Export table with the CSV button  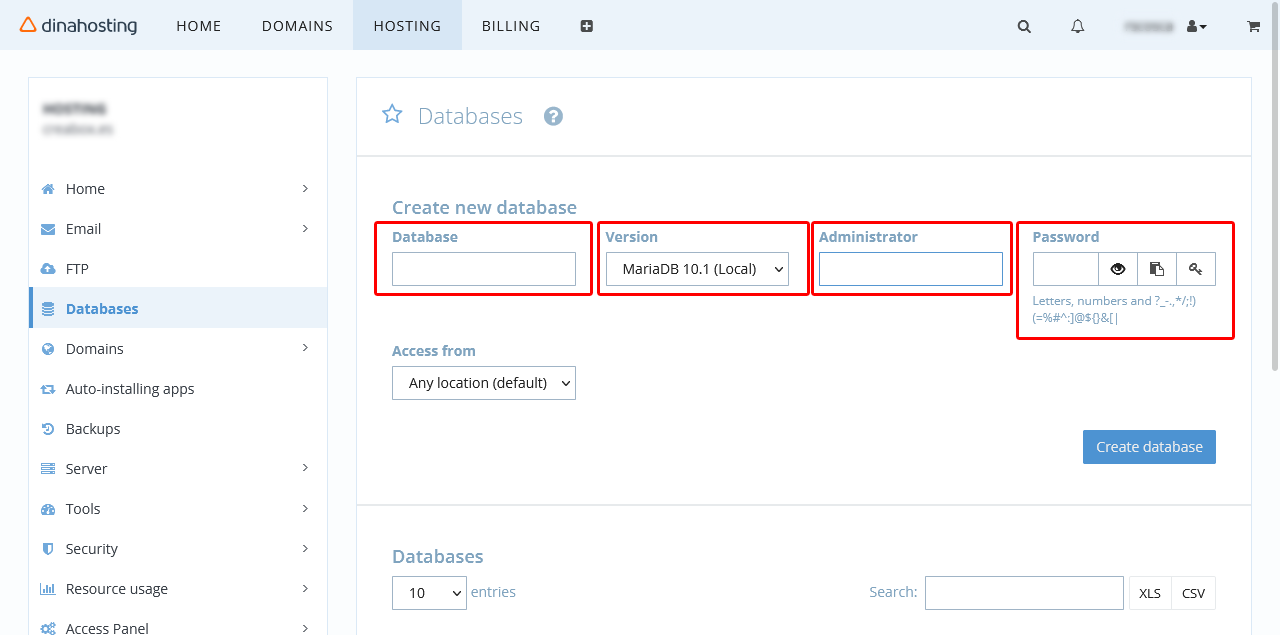pos(1193,593)
